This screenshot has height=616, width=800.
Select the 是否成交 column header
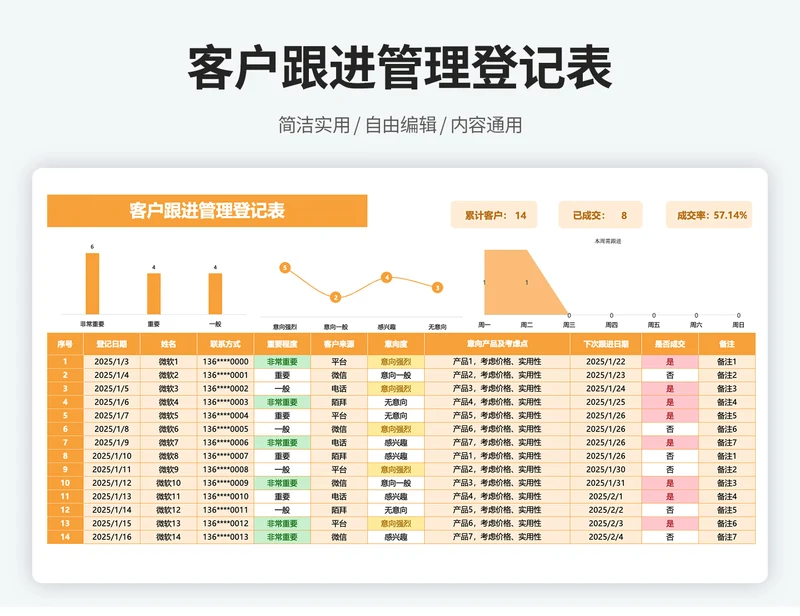670,344
